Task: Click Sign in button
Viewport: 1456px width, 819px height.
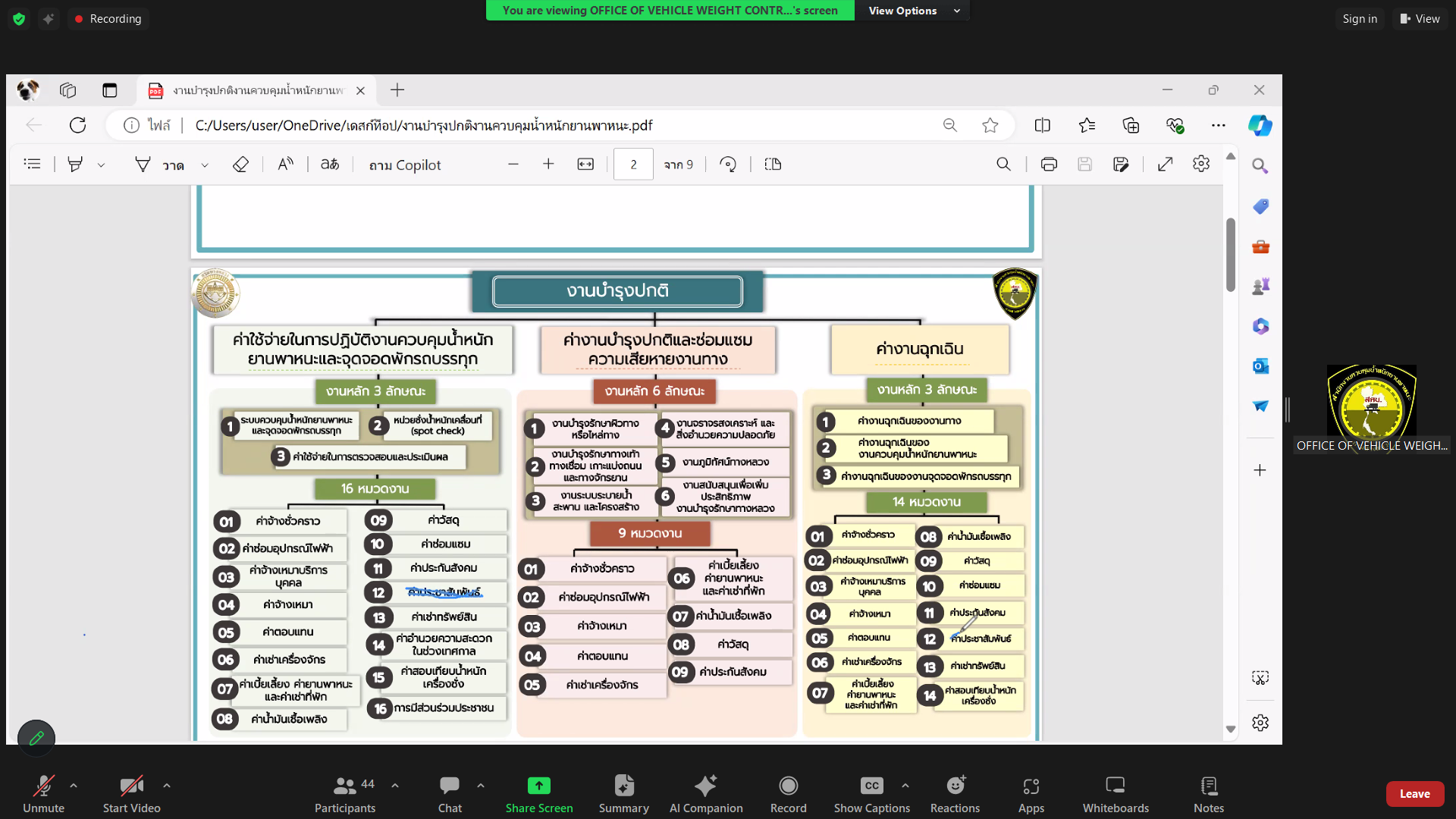Action: click(1359, 19)
